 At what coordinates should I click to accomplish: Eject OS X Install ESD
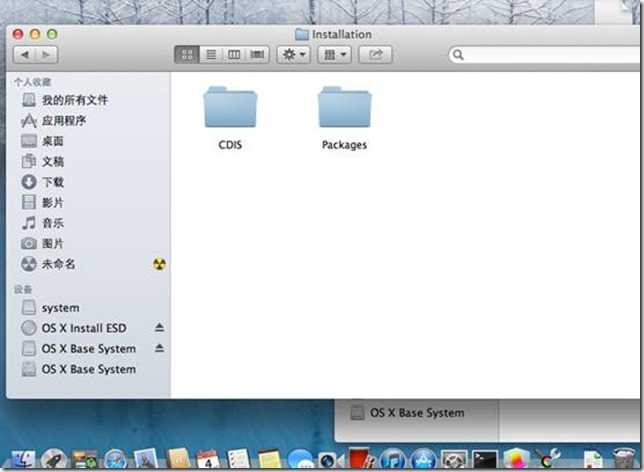coord(159,327)
